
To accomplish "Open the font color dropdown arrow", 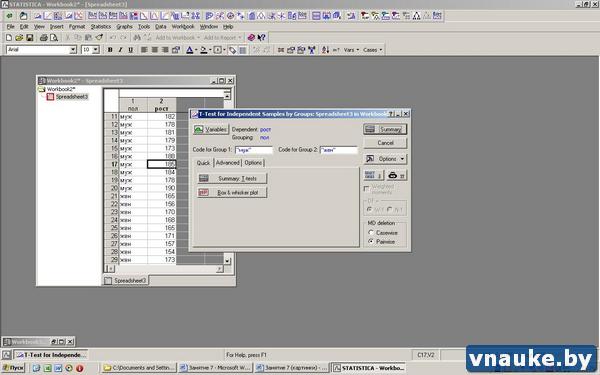I will coord(196,50).
